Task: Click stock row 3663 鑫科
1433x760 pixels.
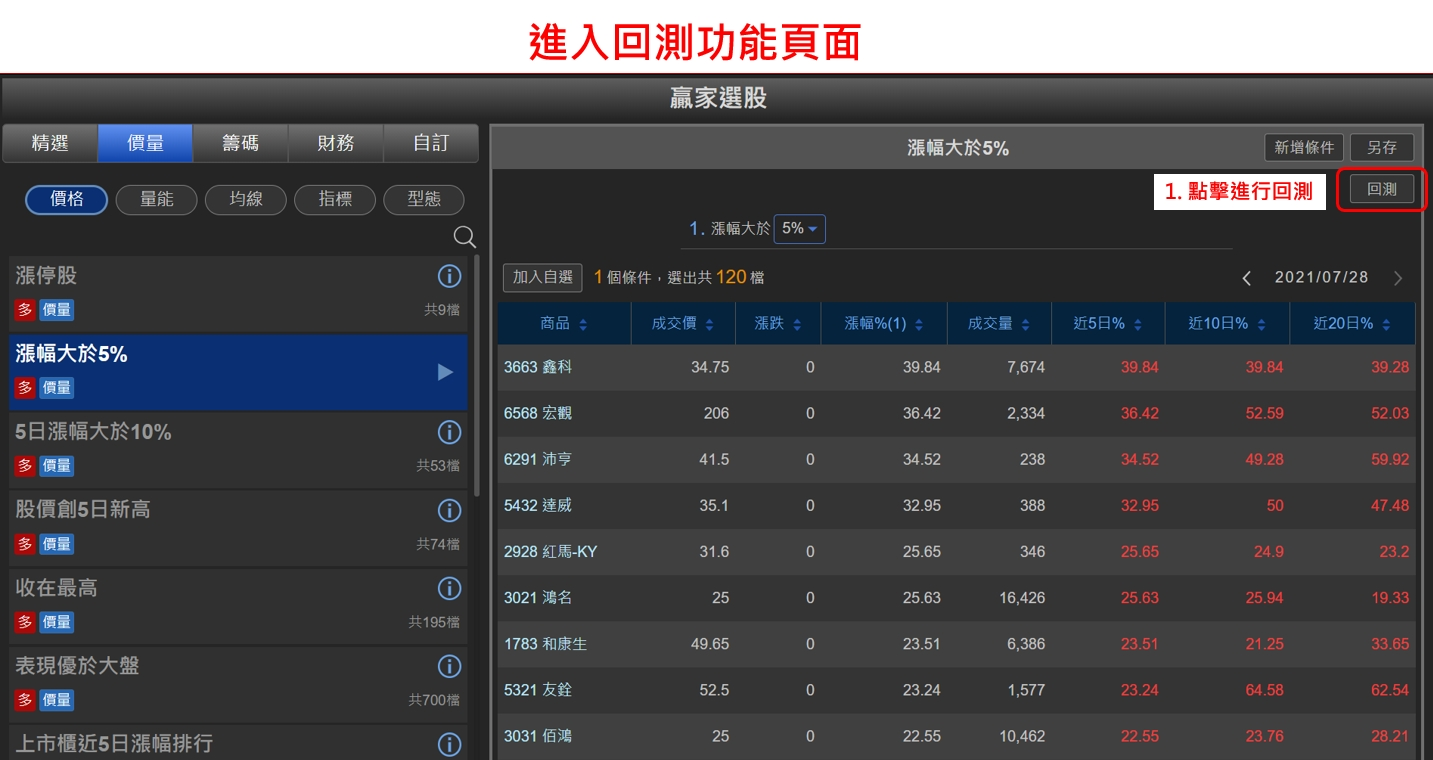Action: click(x=538, y=367)
